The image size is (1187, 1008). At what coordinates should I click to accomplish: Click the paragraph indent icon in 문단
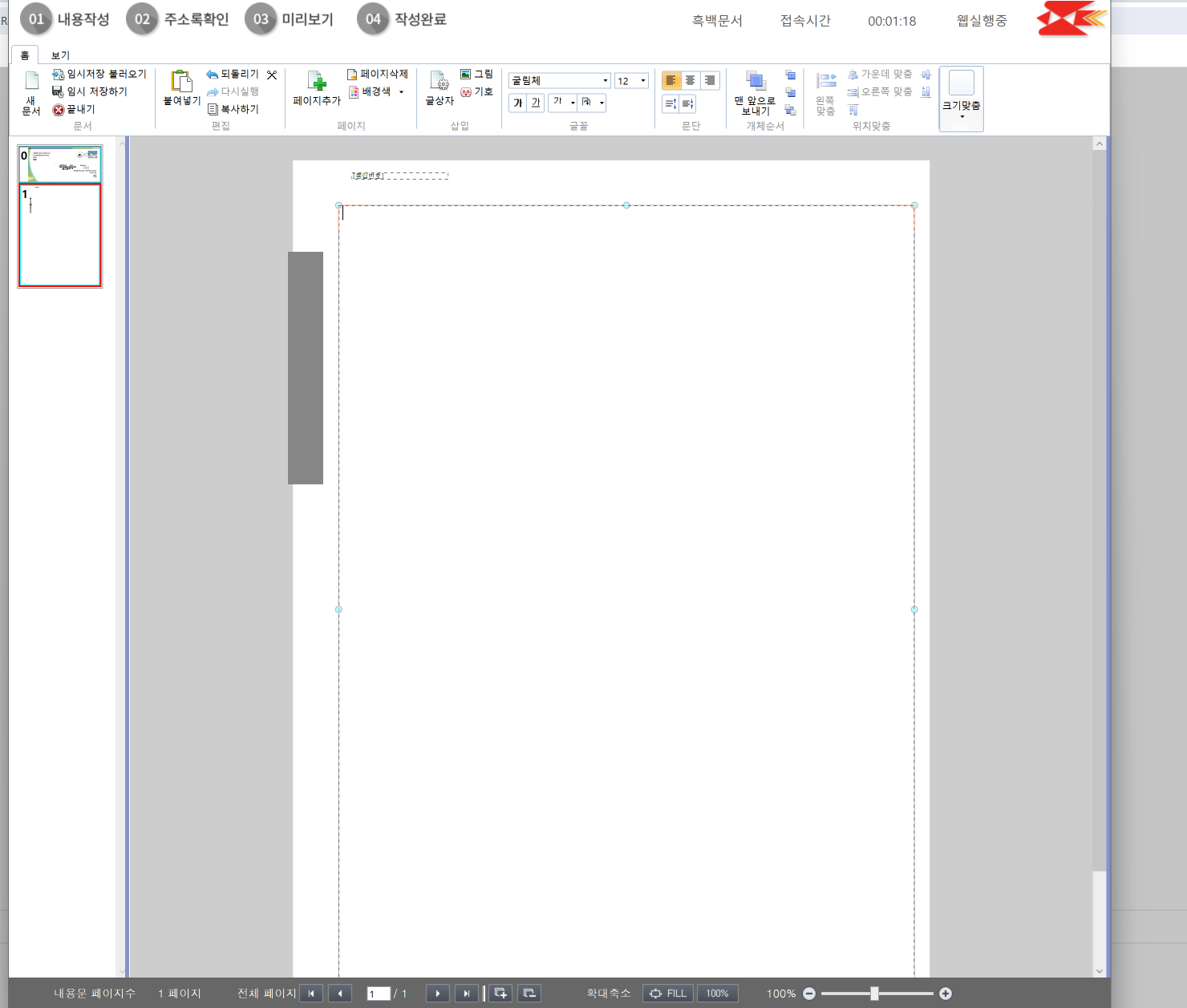[687, 103]
